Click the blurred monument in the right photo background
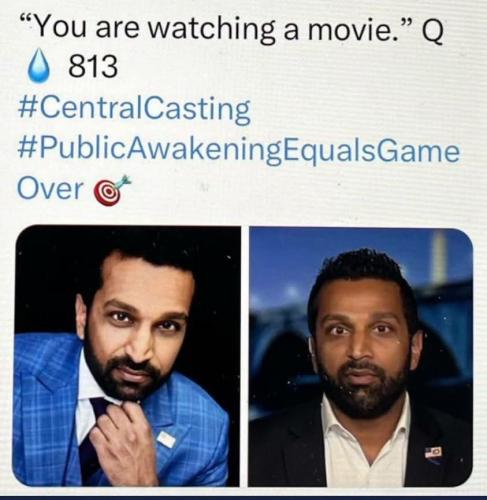 pos(438,257)
